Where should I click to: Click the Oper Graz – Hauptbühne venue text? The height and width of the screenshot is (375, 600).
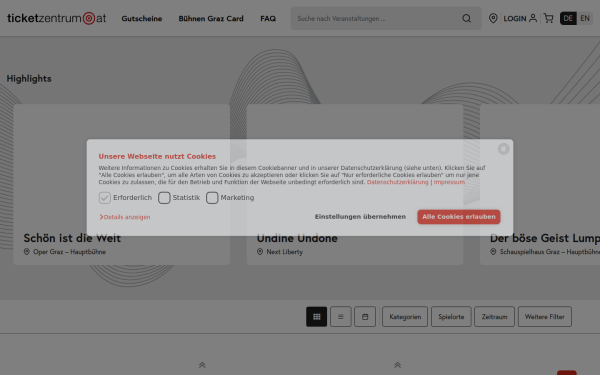coord(69,252)
